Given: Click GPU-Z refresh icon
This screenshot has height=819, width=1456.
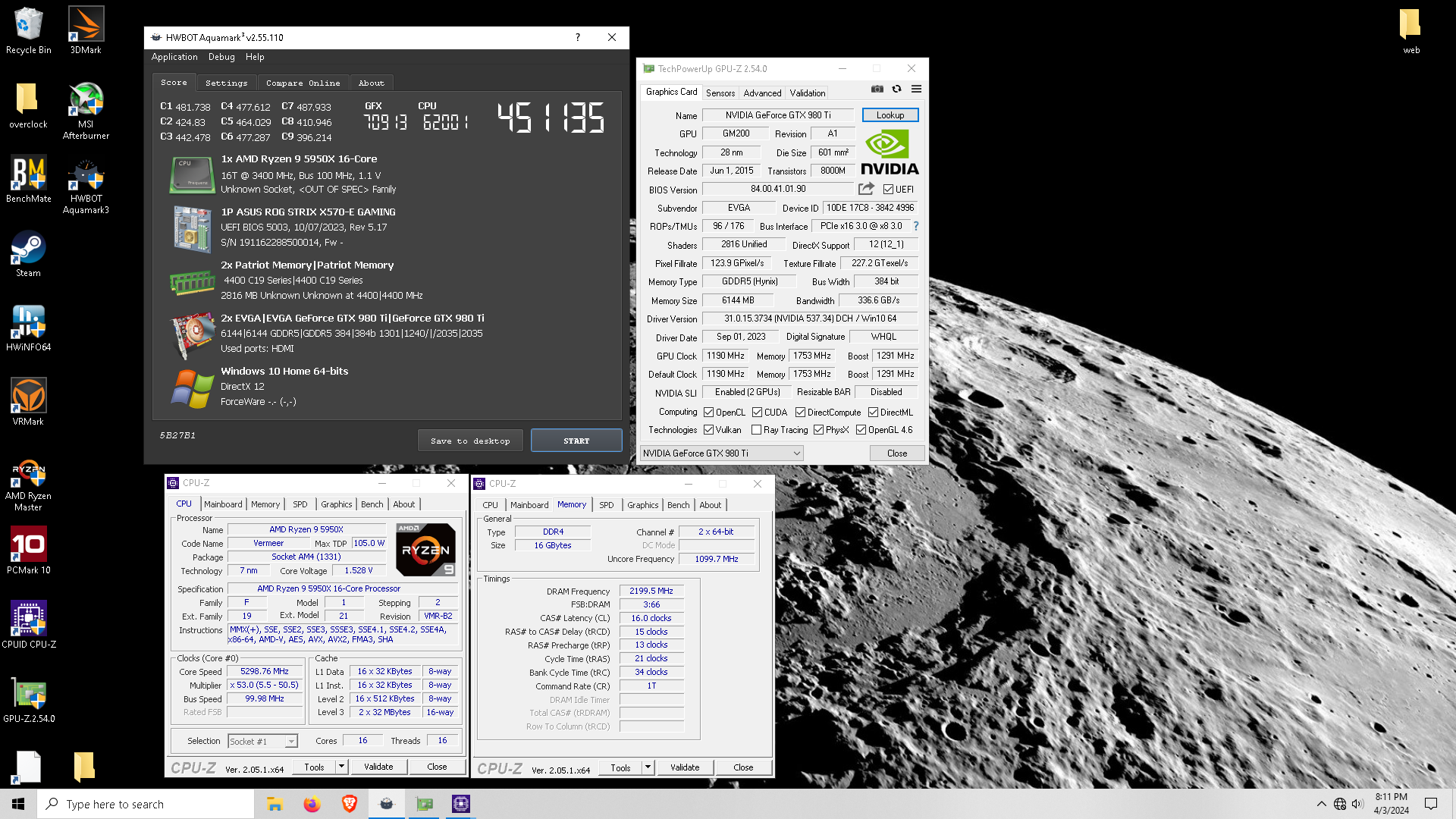Looking at the screenshot, I should pos(897,89).
